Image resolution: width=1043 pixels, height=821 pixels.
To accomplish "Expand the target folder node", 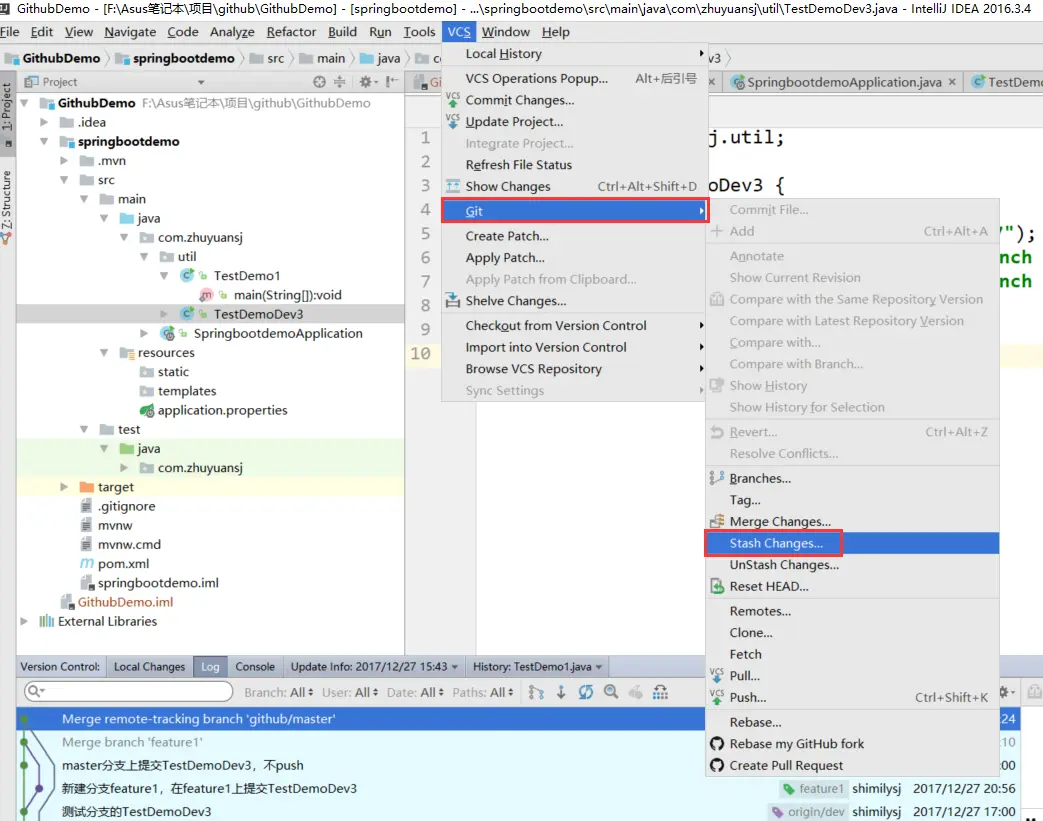I will [x=64, y=487].
